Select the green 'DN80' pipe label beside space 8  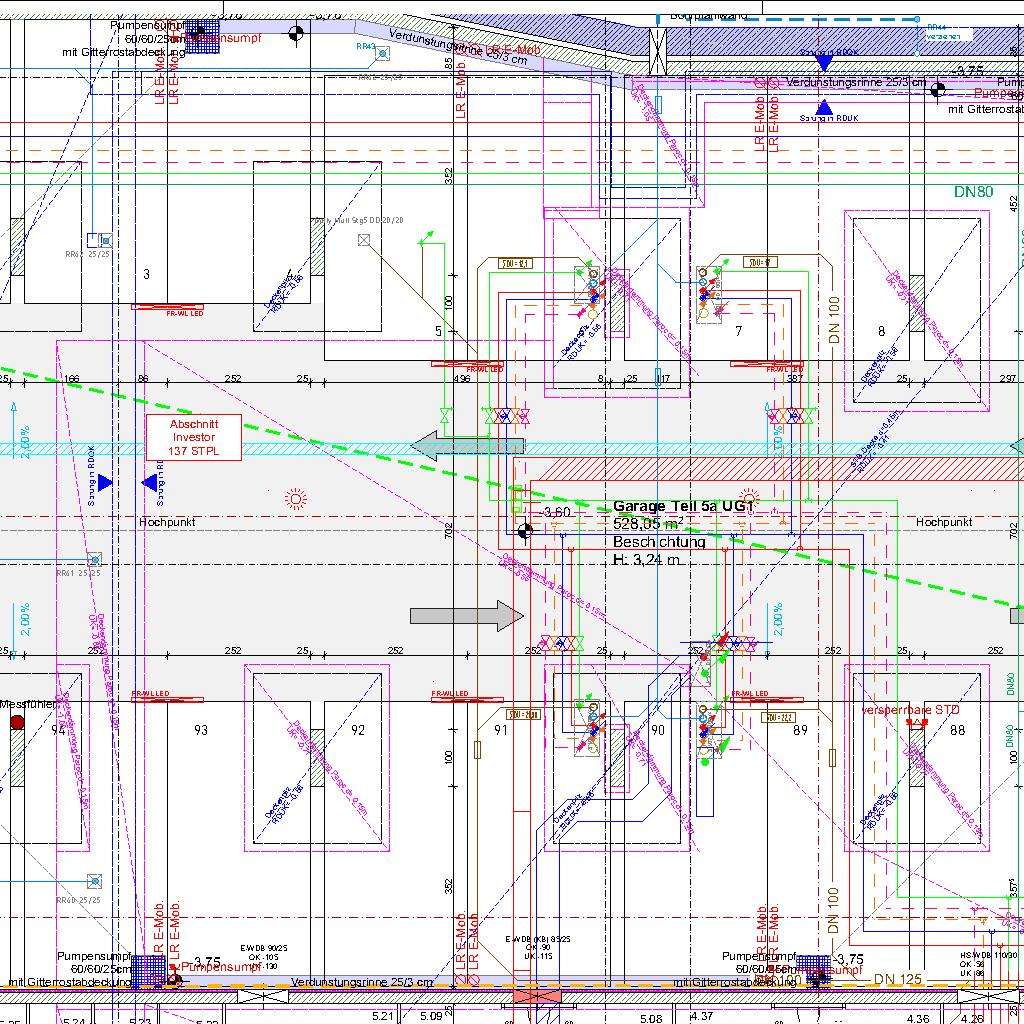click(973, 191)
